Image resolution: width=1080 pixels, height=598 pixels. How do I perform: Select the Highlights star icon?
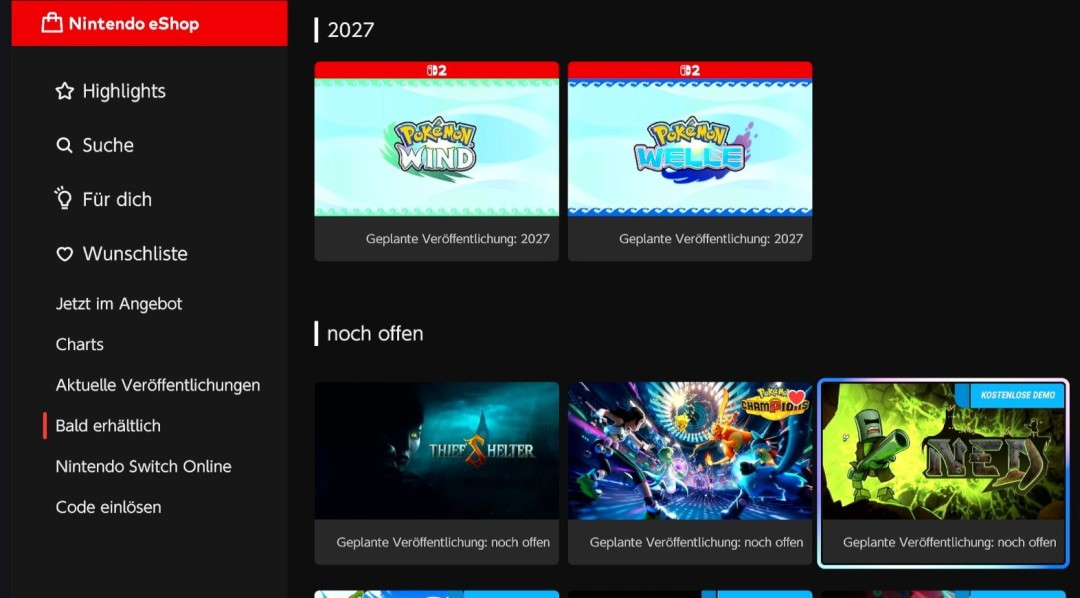[62, 90]
